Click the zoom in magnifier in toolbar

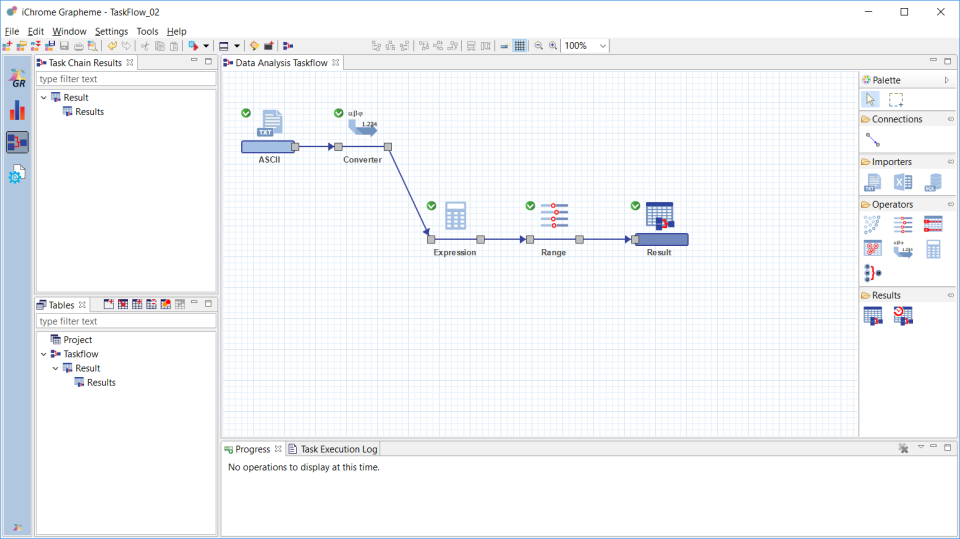553,46
